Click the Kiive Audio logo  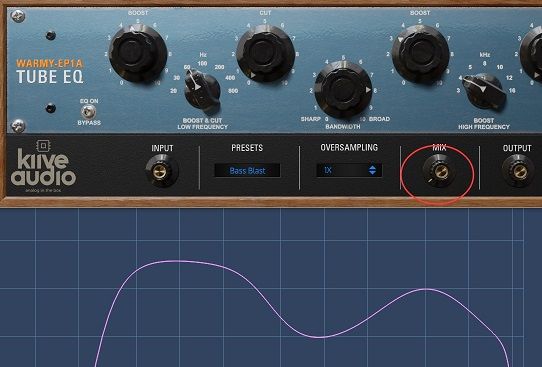point(43,167)
